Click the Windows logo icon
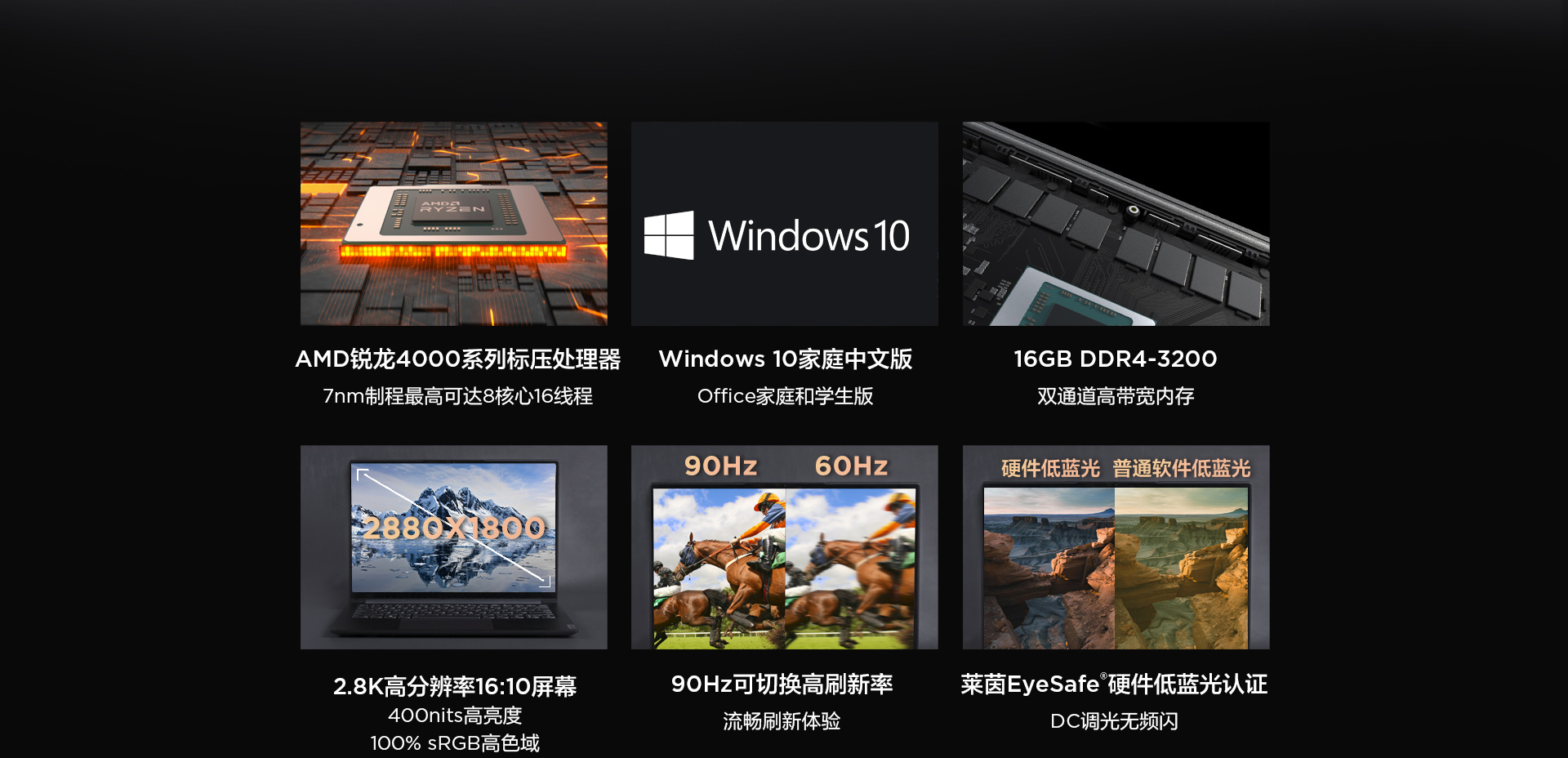The width and height of the screenshot is (1568, 758). point(669,235)
